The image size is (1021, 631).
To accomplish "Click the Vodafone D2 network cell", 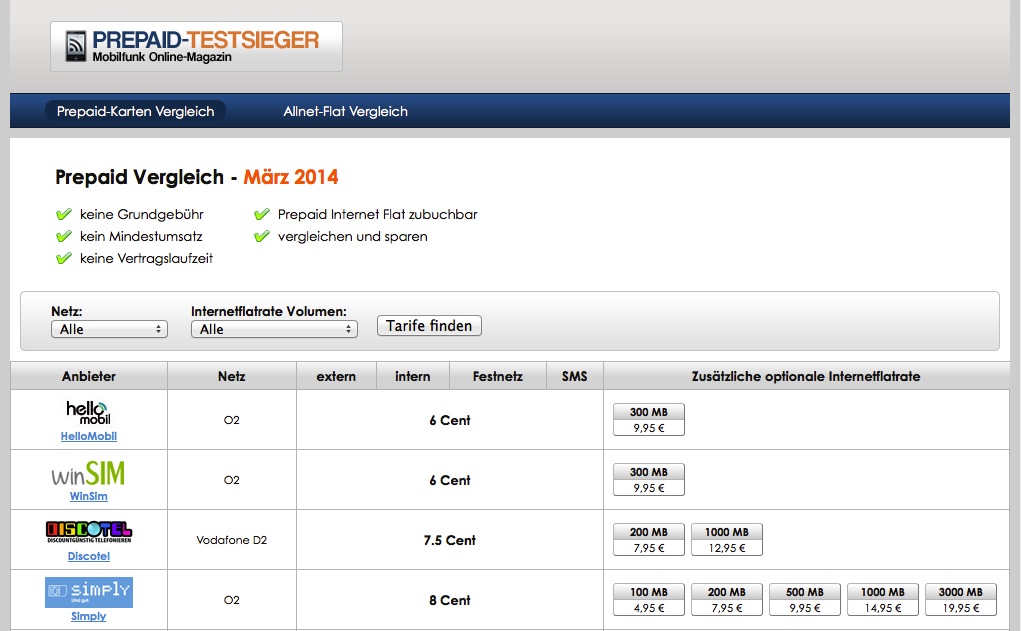I will coord(232,540).
